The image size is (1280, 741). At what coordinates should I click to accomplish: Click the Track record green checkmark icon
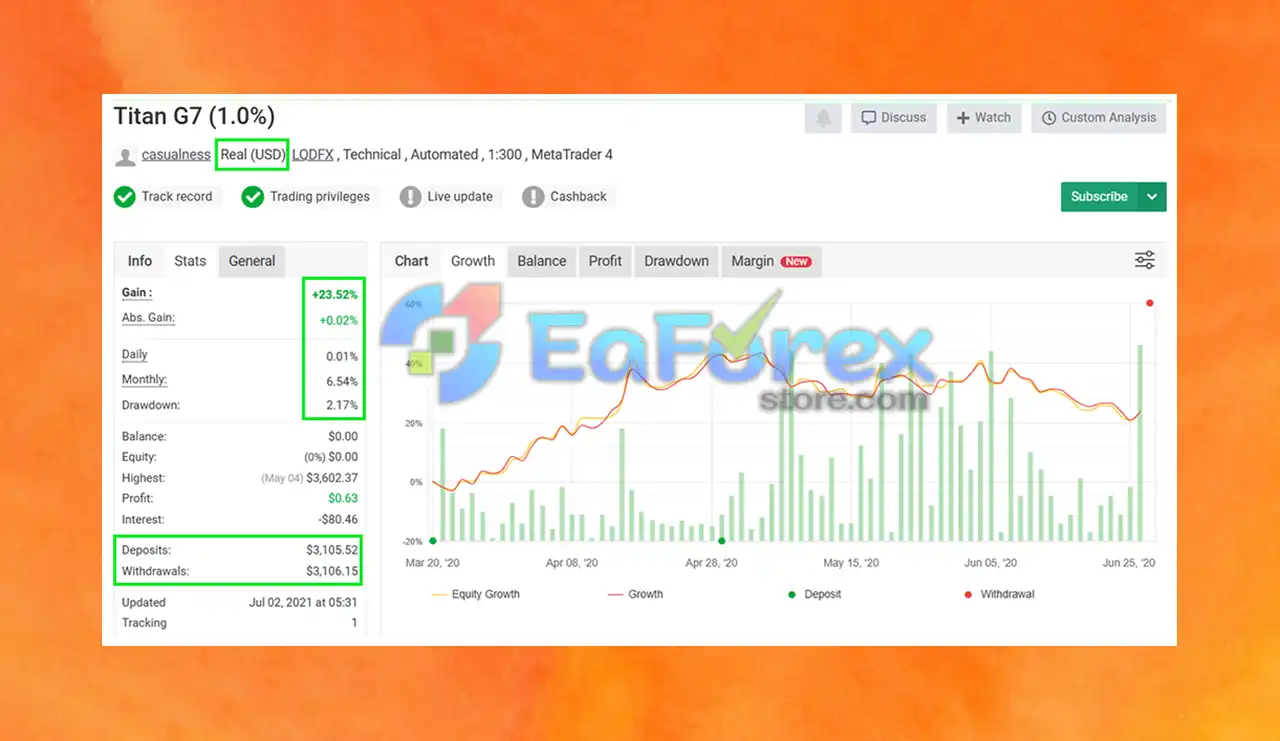point(125,197)
